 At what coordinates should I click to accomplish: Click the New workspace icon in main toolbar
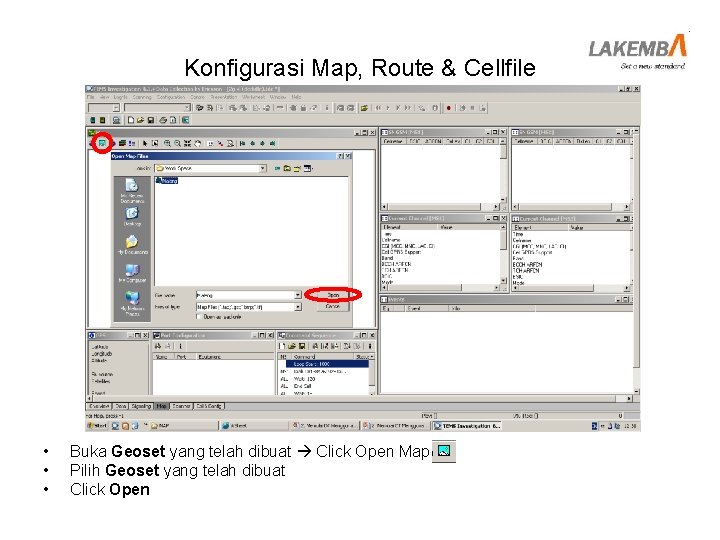coord(131,120)
